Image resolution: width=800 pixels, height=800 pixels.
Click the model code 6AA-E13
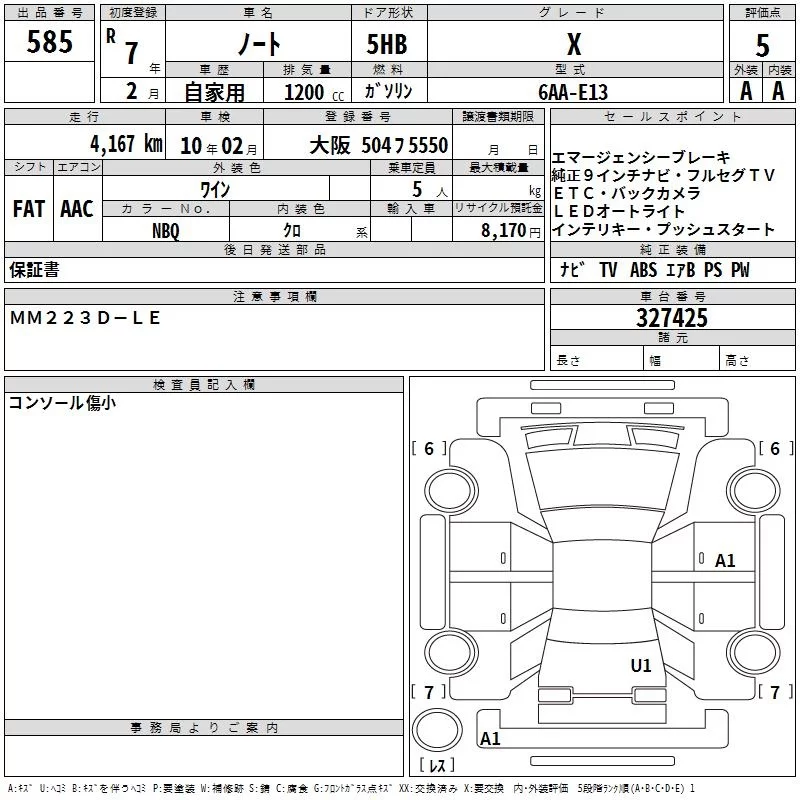click(572, 92)
